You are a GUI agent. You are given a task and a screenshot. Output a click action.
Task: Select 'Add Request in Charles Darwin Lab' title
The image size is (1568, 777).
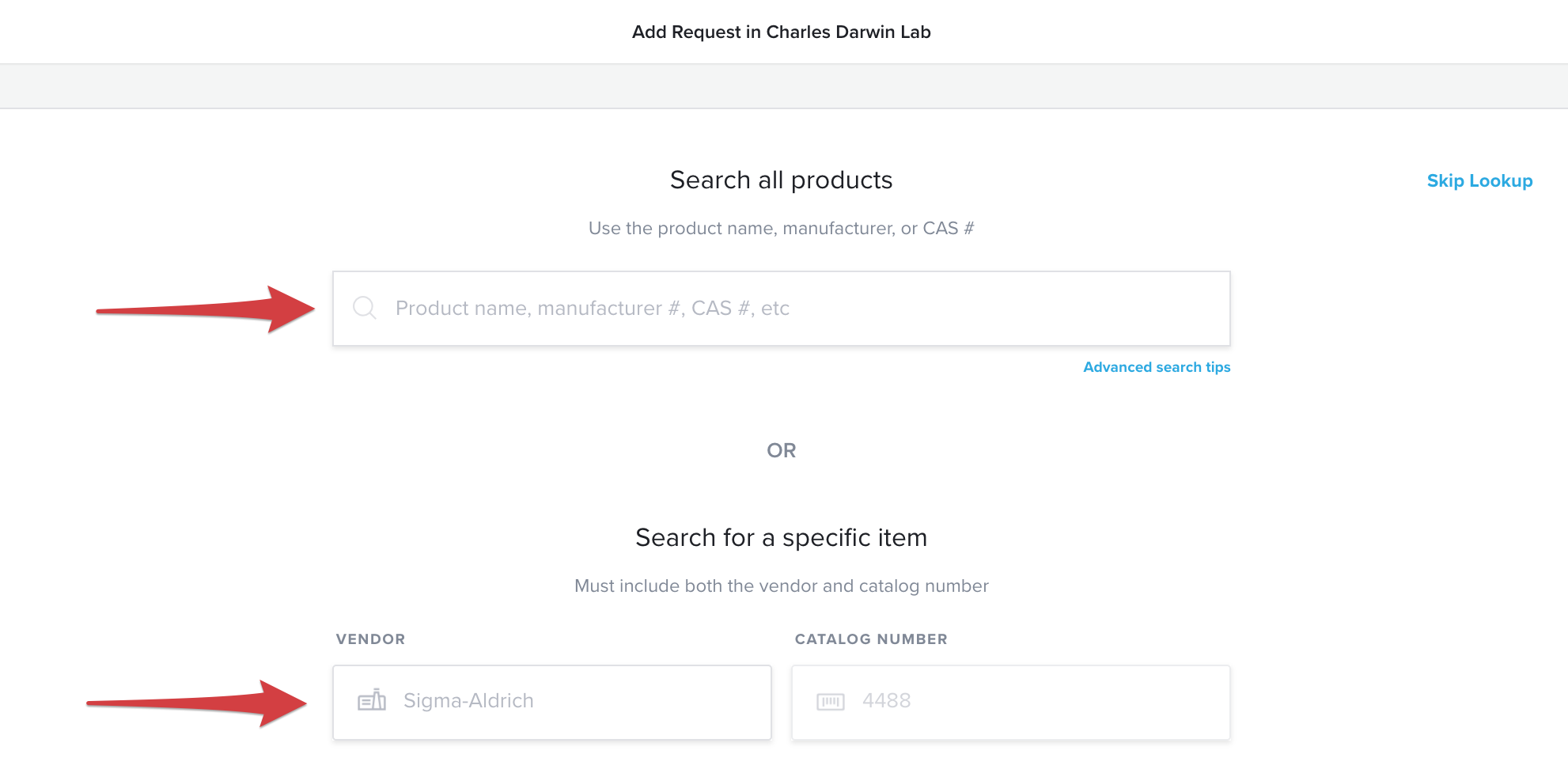[x=782, y=32]
